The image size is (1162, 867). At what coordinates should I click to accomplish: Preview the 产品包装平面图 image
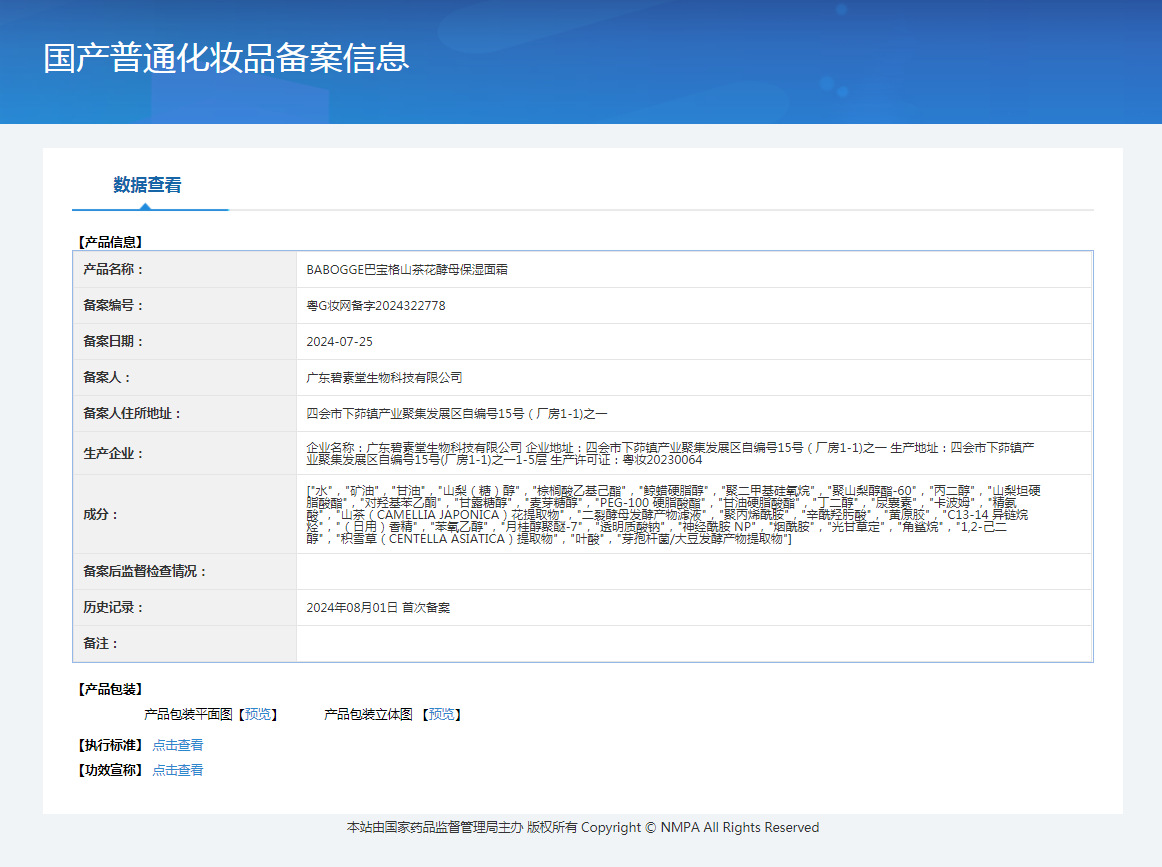tap(260, 714)
